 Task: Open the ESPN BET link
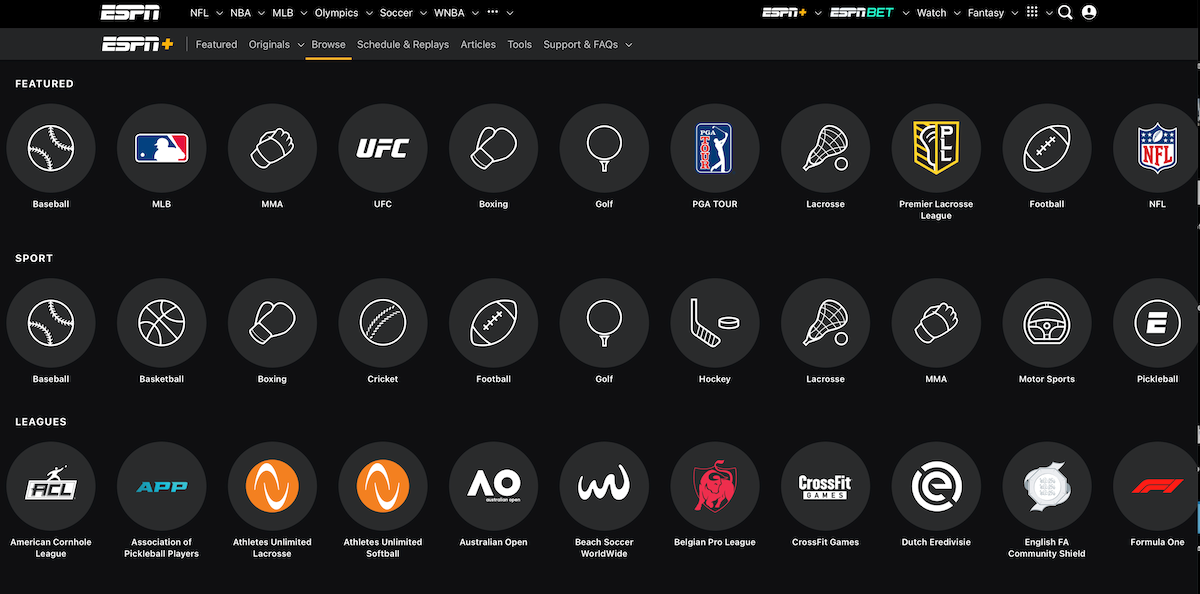pos(862,13)
